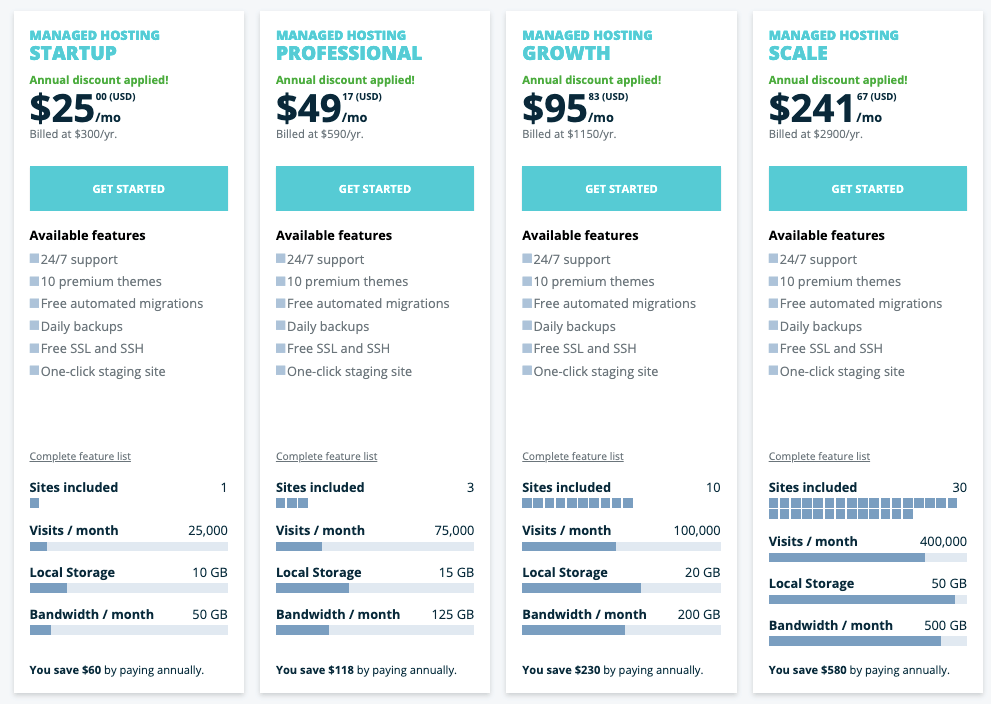Select the bullet icon for Free SSL and SSH in Growth

(x=527, y=348)
